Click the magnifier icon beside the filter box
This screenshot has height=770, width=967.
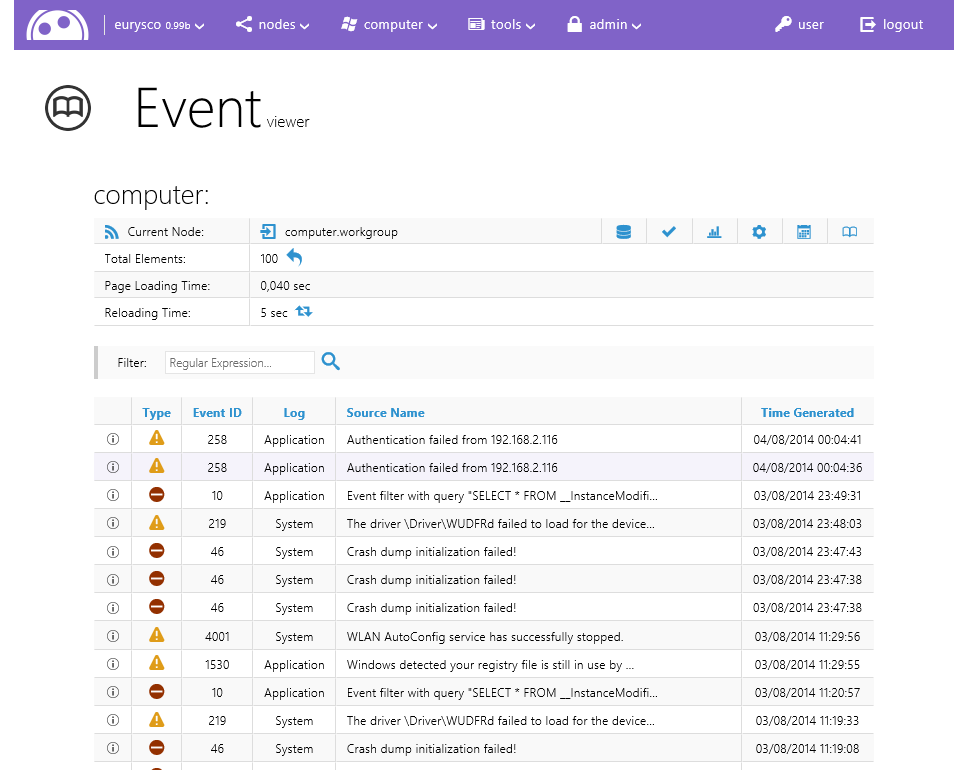pyautogui.click(x=331, y=362)
